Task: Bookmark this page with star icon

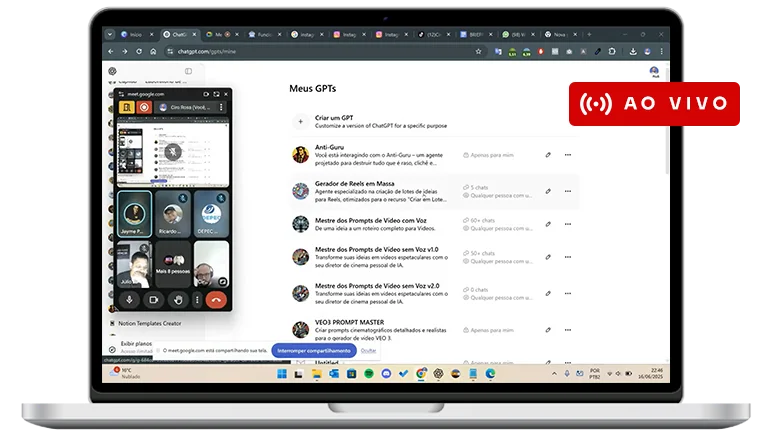Action: point(478,51)
